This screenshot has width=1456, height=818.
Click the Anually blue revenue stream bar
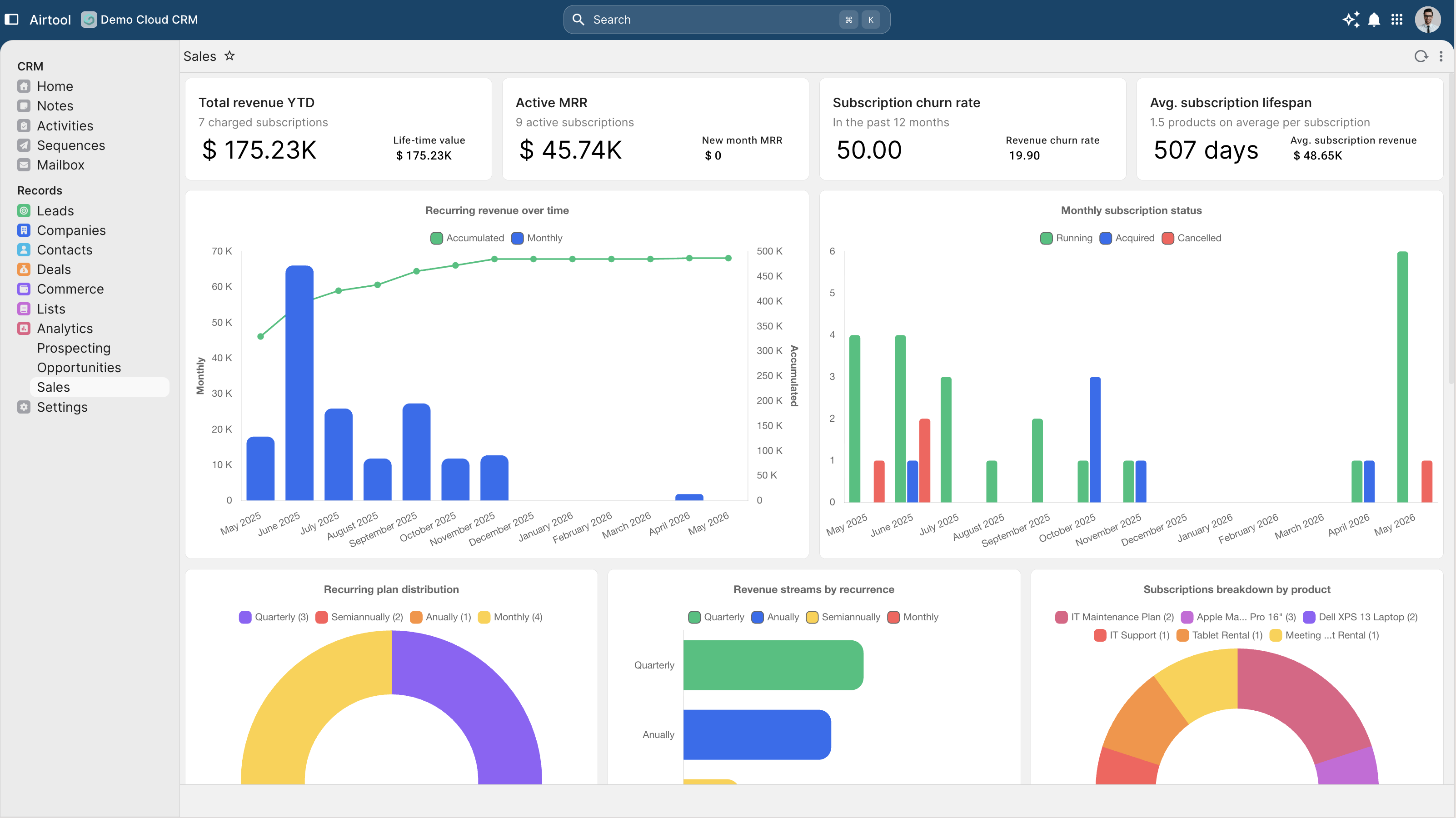coord(757,734)
